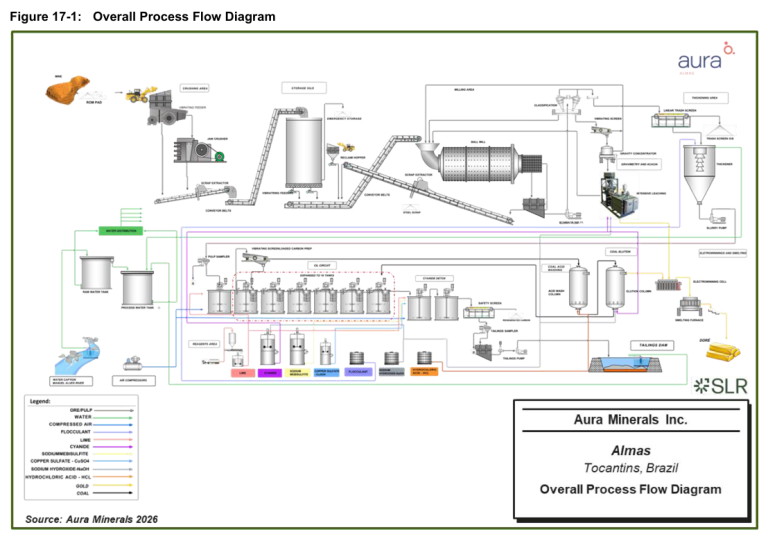Select the smelting furnace drawing

(x=690, y=306)
